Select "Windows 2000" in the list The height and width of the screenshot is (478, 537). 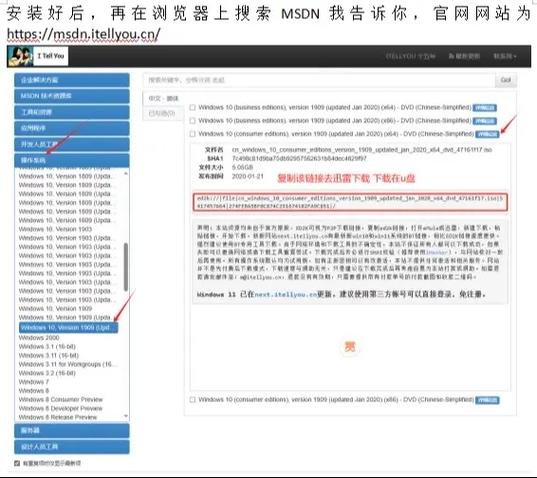point(39,338)
